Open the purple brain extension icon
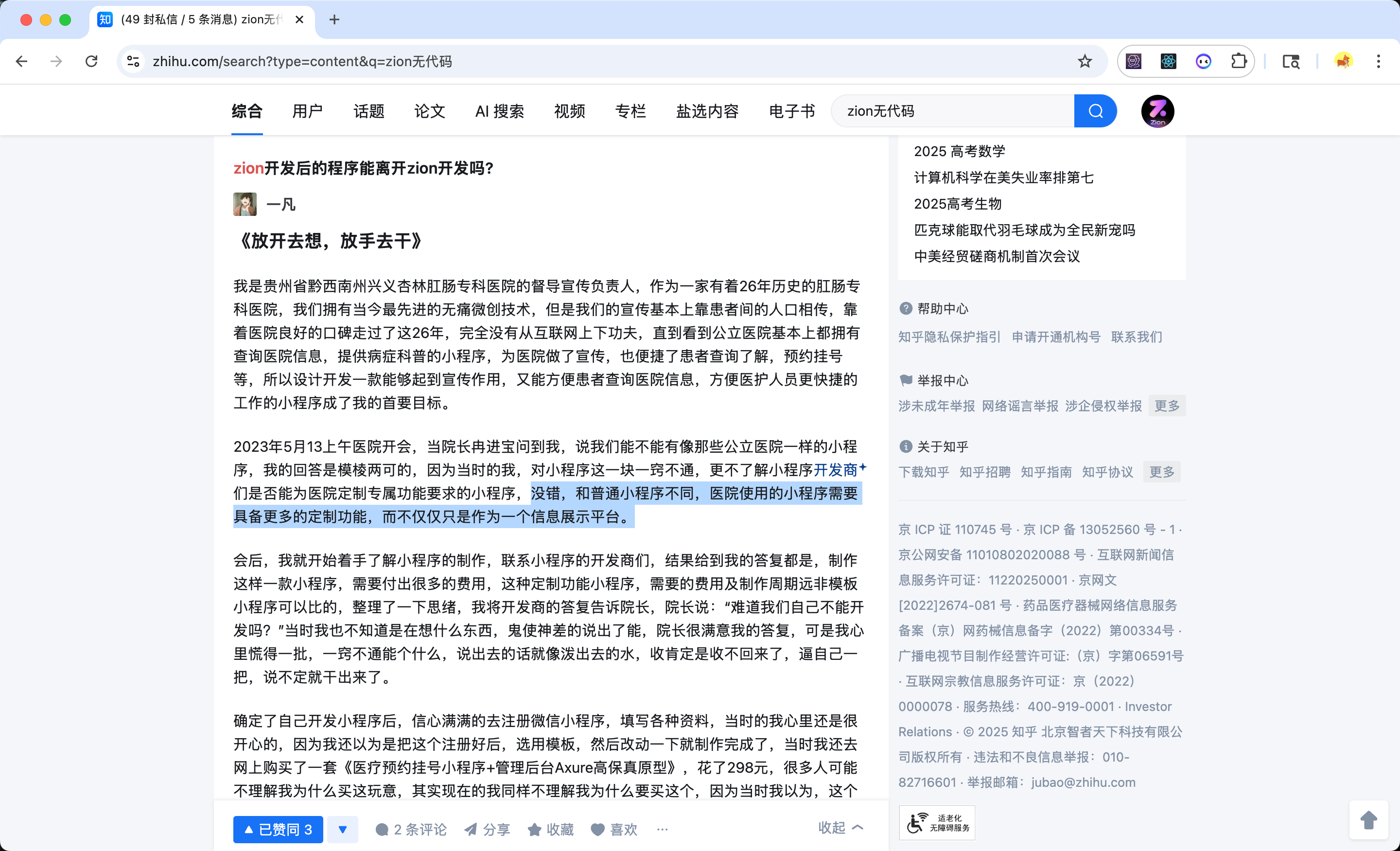Screen dimensions: 1400x851 [1134, 61]
